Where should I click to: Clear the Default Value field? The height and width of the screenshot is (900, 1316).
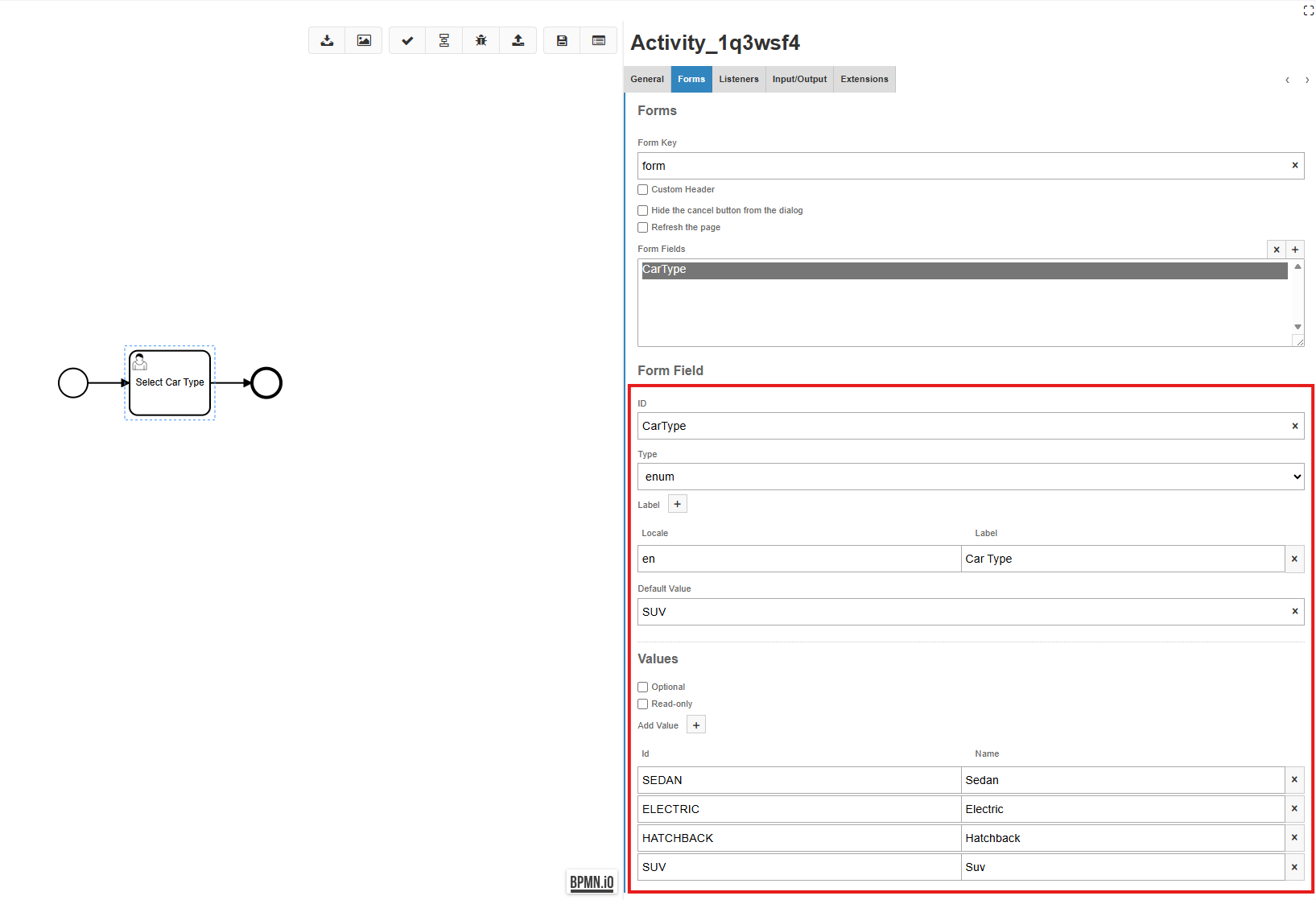coord(1295,611)
